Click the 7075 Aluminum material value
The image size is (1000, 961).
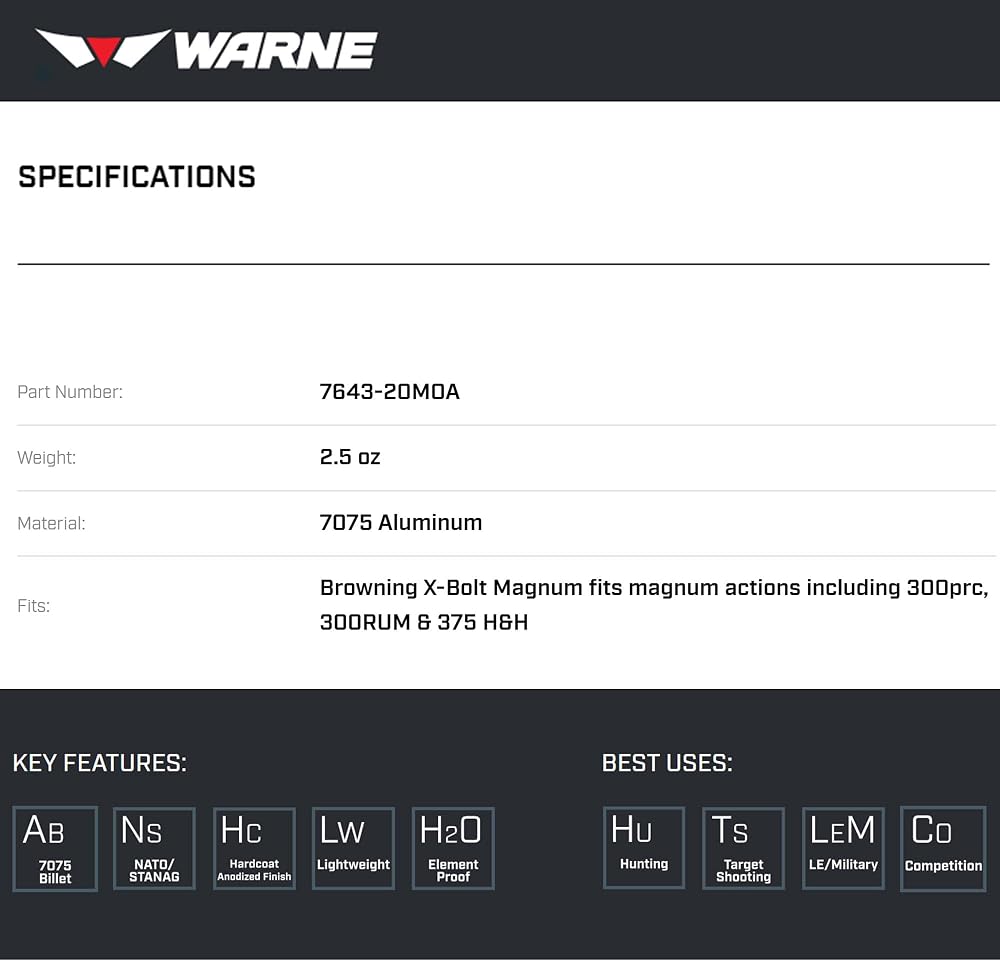(x=401, y=523)
